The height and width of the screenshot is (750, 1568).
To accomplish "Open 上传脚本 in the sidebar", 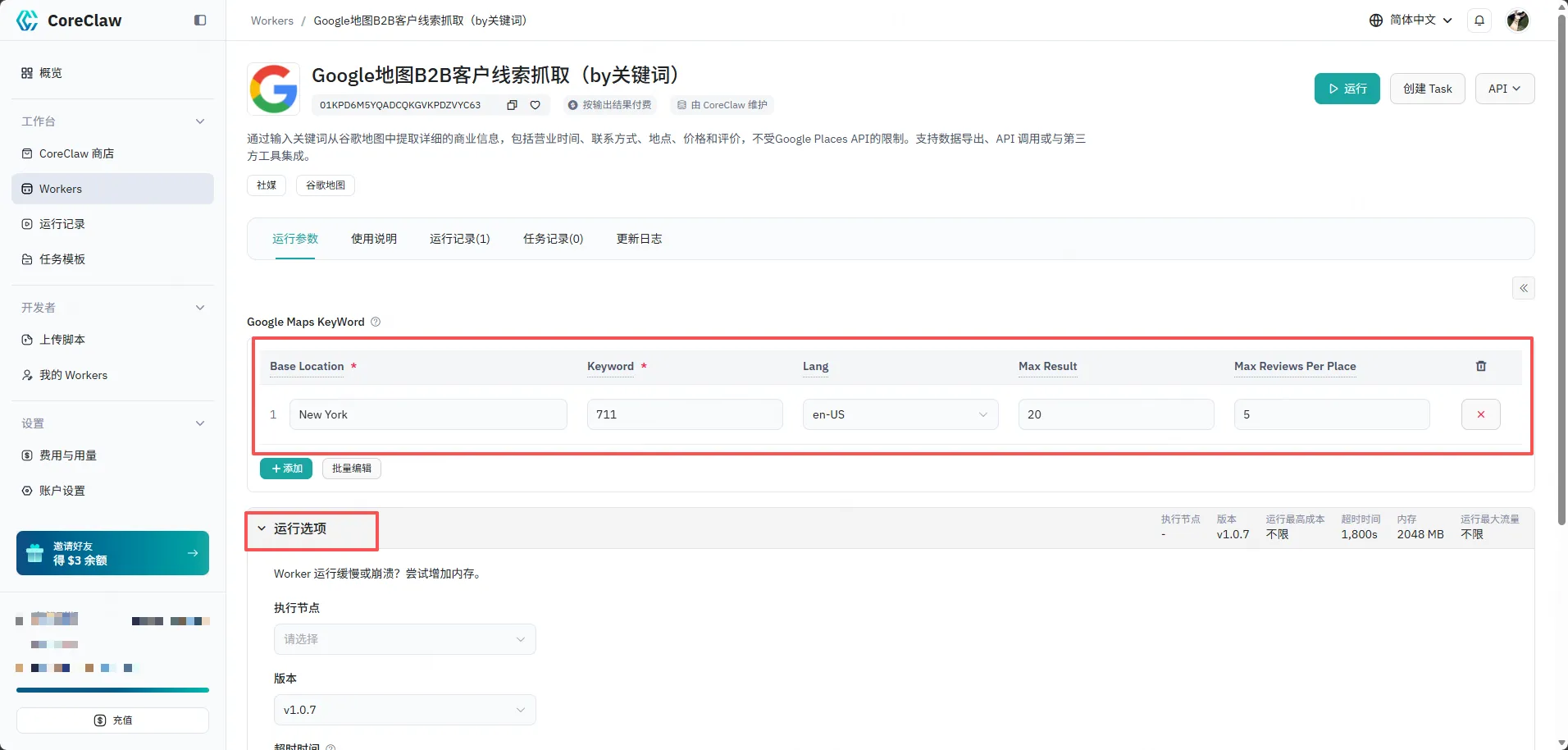I will (x=113, y=340).
